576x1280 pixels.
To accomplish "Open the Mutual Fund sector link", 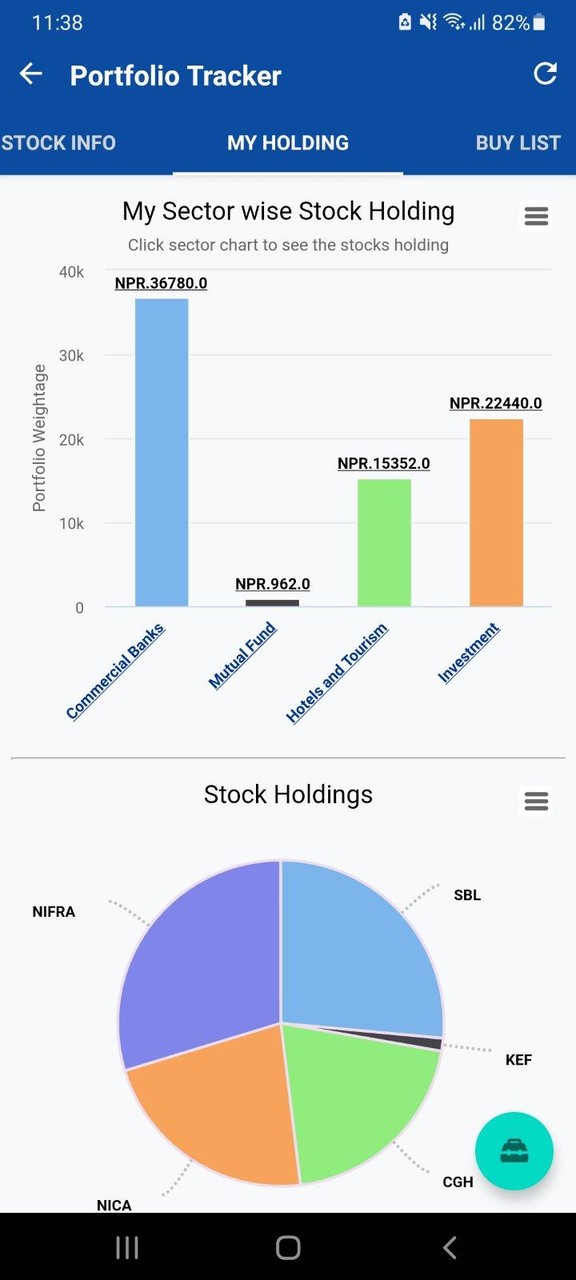I will tap(243, 655).
